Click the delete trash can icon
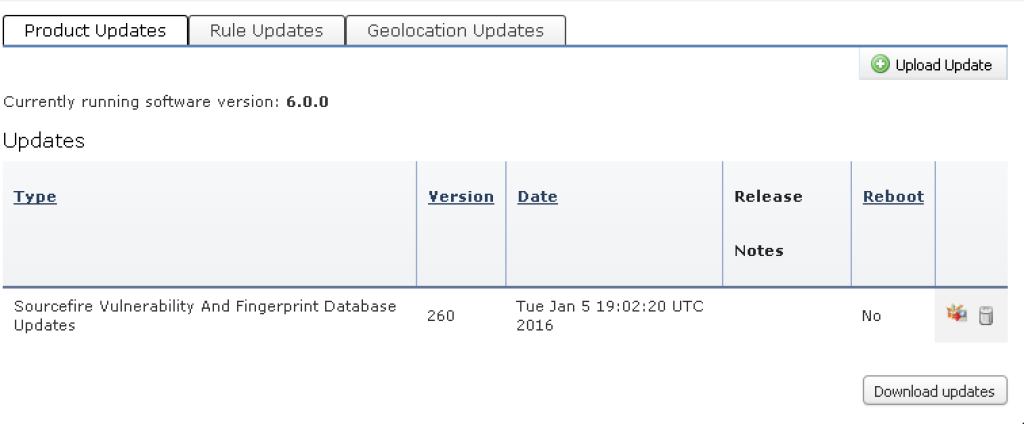The width and height of the screenshot is (1024, 424). [x=985, y=316]
